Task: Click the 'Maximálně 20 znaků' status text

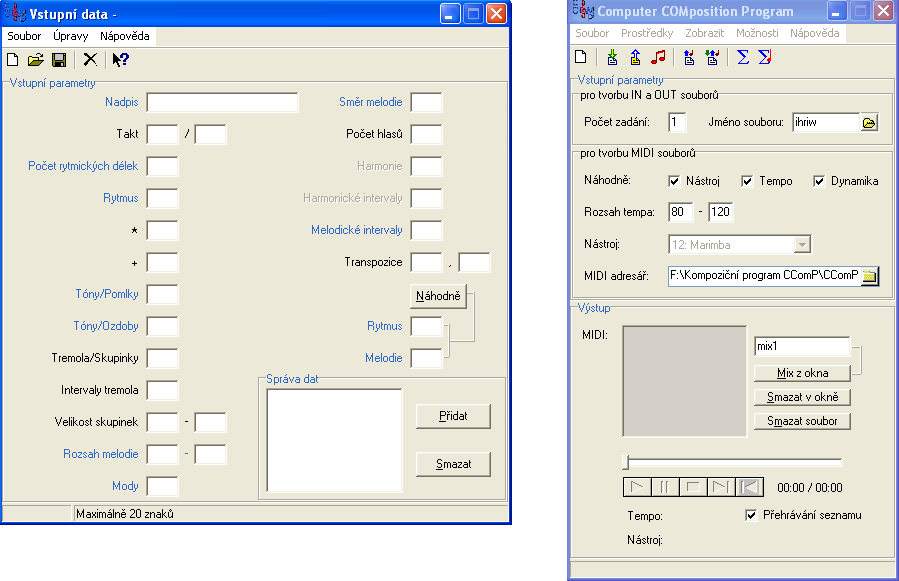Action: click(x=125, y=514)
